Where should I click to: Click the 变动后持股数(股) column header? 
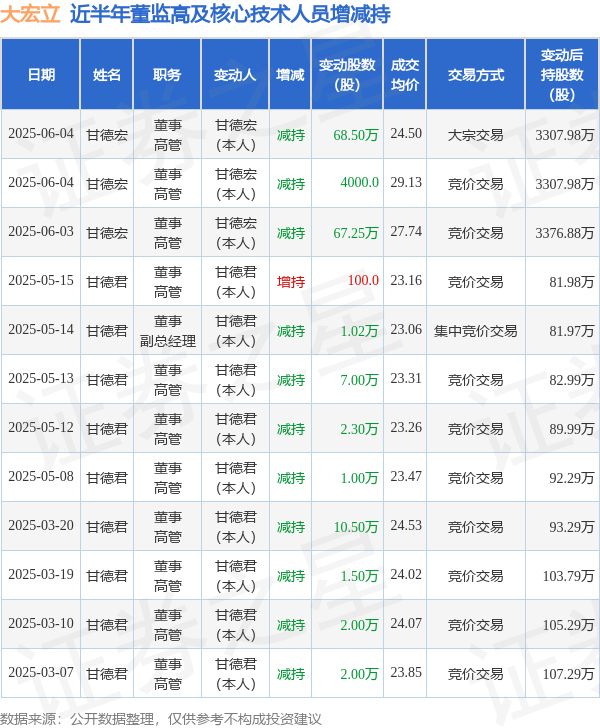(562, 75)
